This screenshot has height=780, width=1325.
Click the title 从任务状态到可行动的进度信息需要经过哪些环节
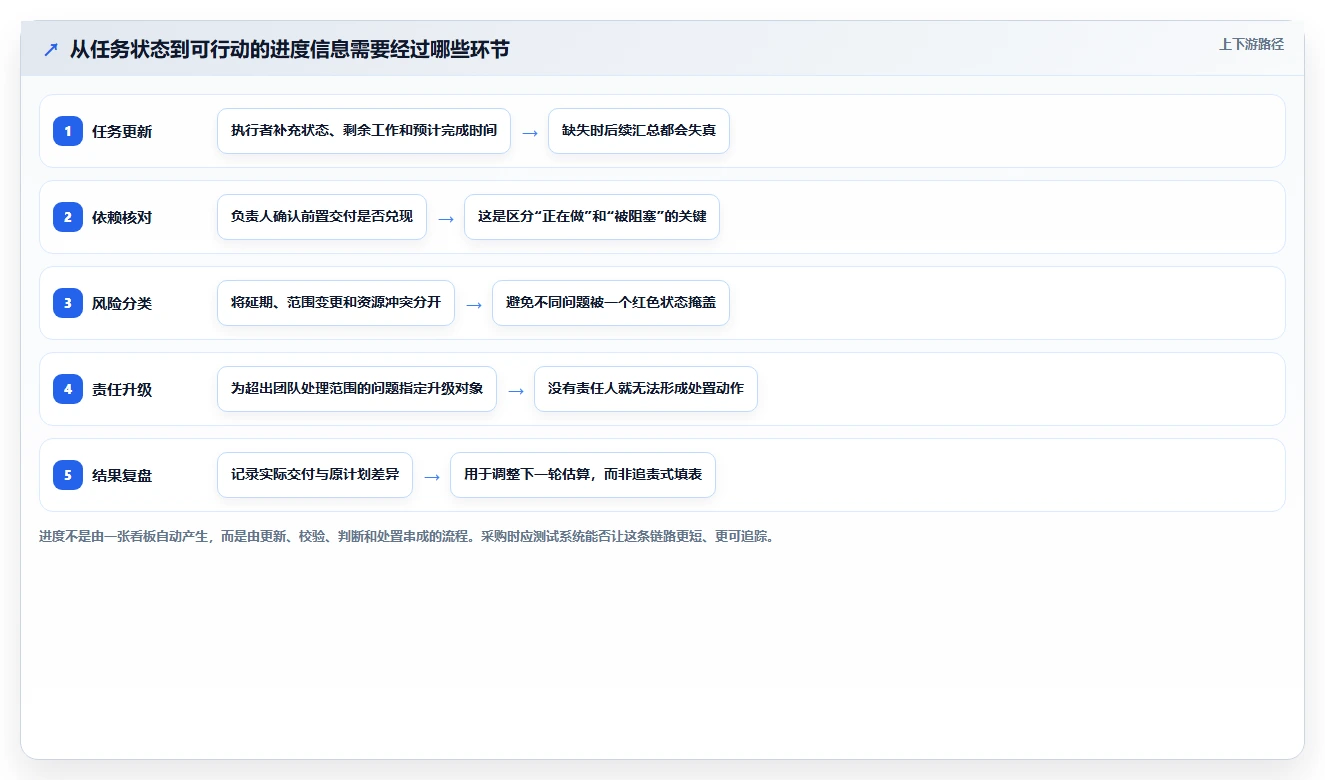click(x=290, y=49)
